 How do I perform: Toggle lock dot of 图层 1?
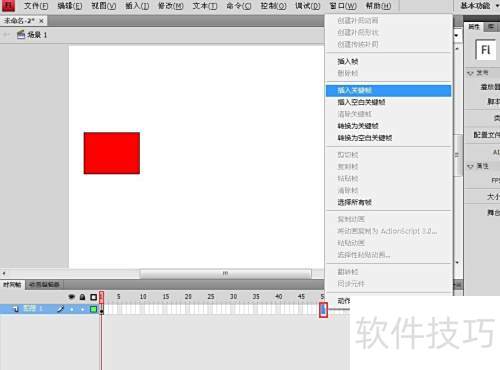click(x=82, y=309)
